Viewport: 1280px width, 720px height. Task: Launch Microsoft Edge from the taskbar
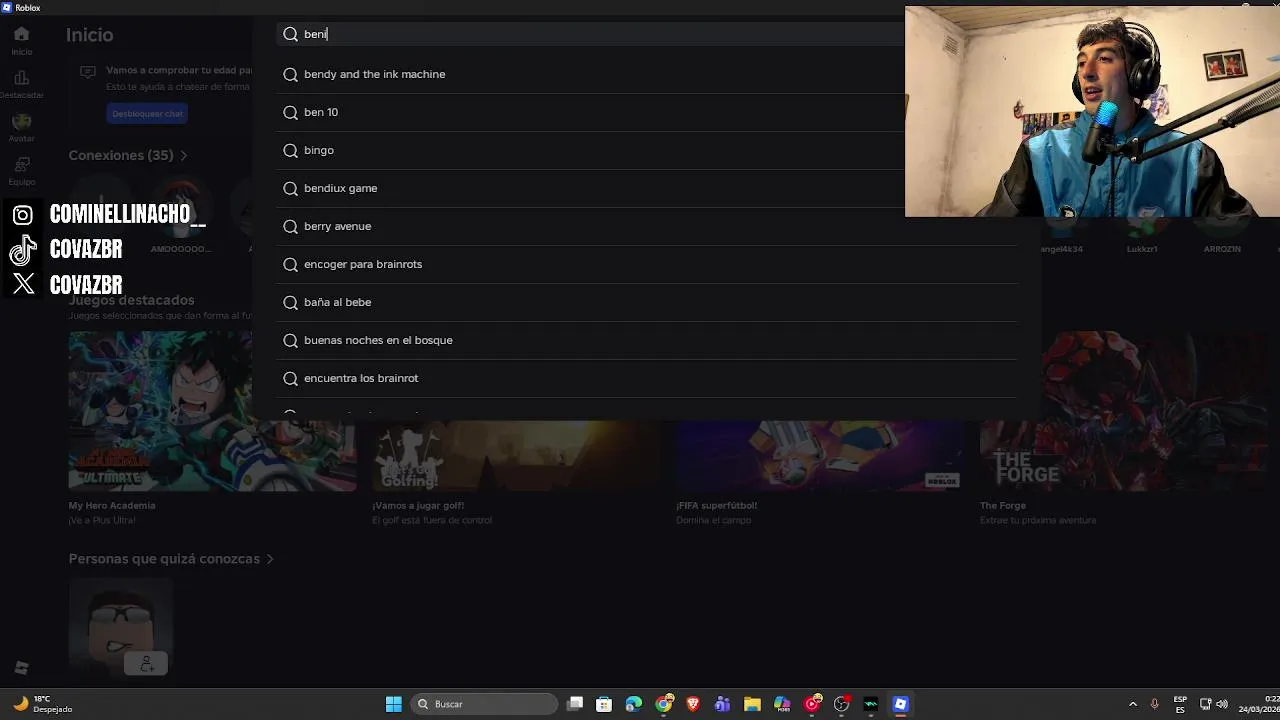(634, 704)
